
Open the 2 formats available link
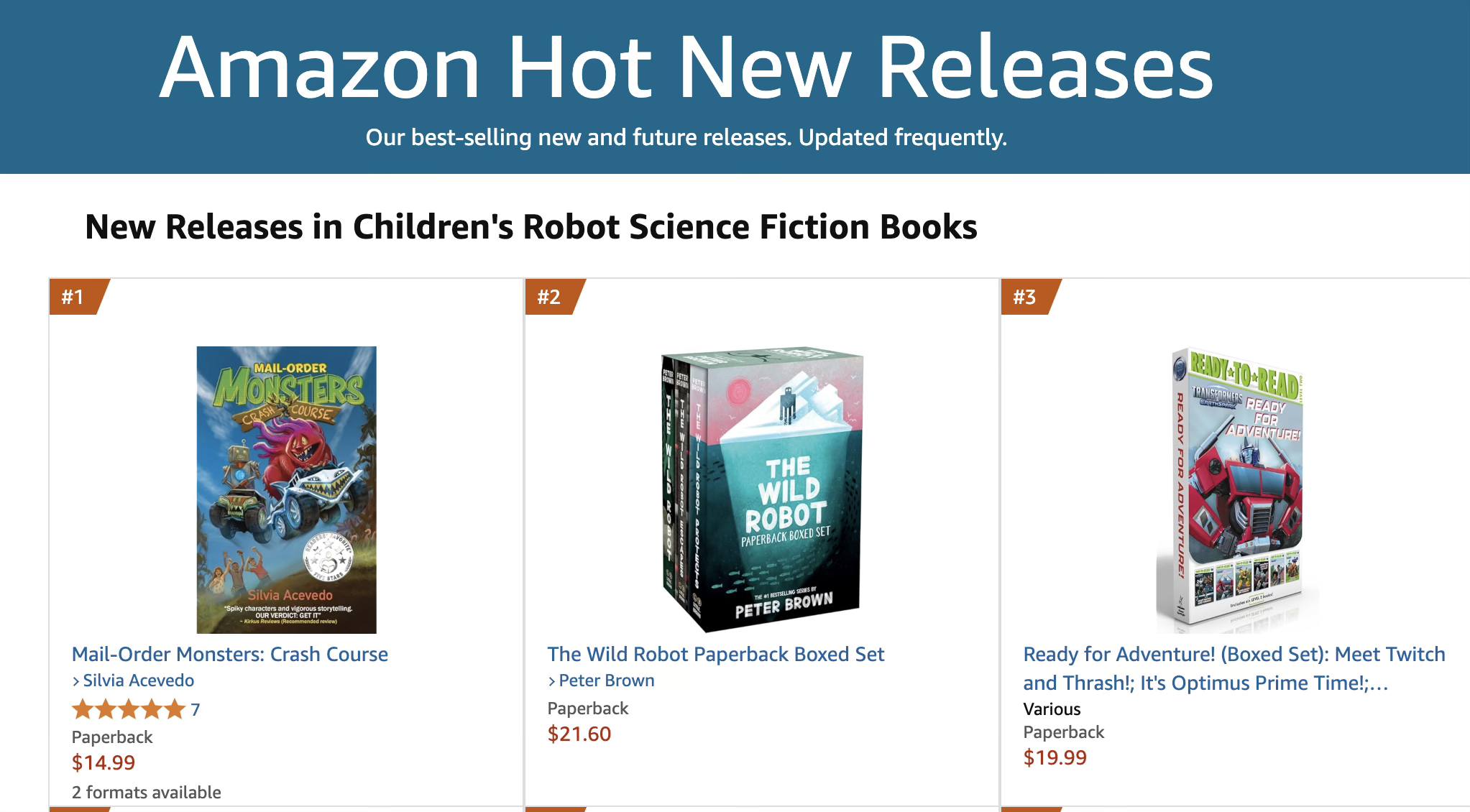146,792
